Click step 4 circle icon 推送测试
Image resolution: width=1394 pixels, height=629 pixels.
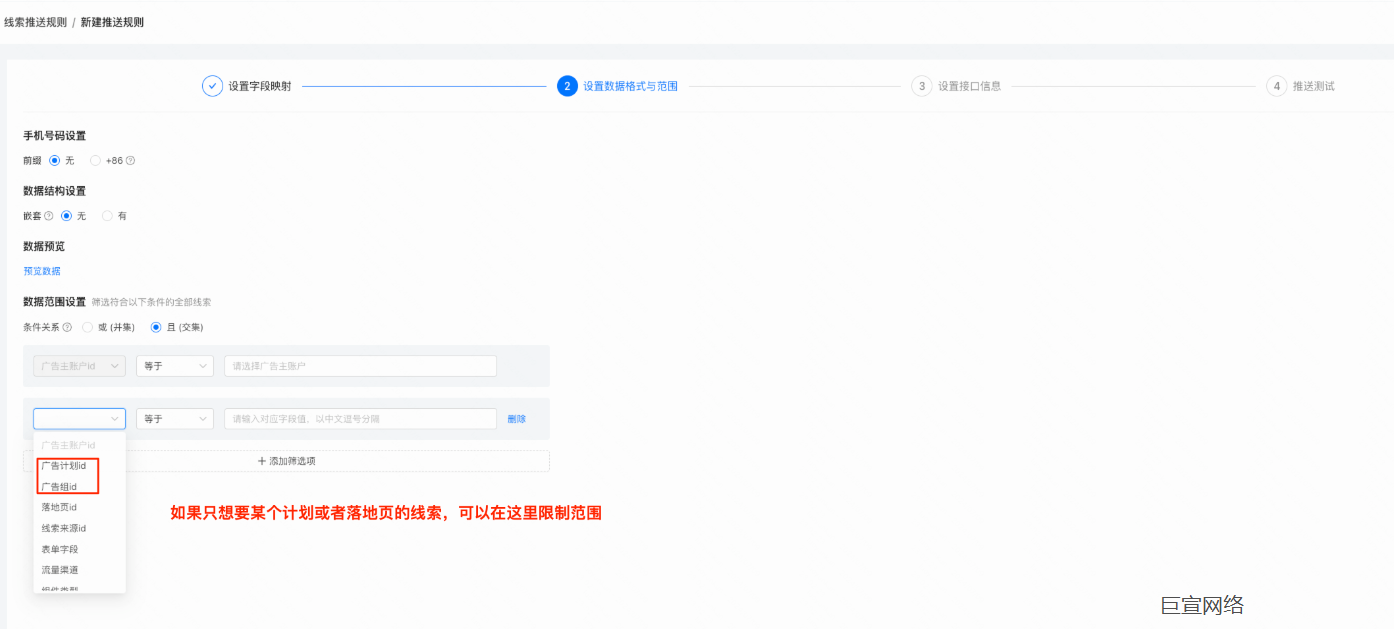click(x=1276, y=86)
